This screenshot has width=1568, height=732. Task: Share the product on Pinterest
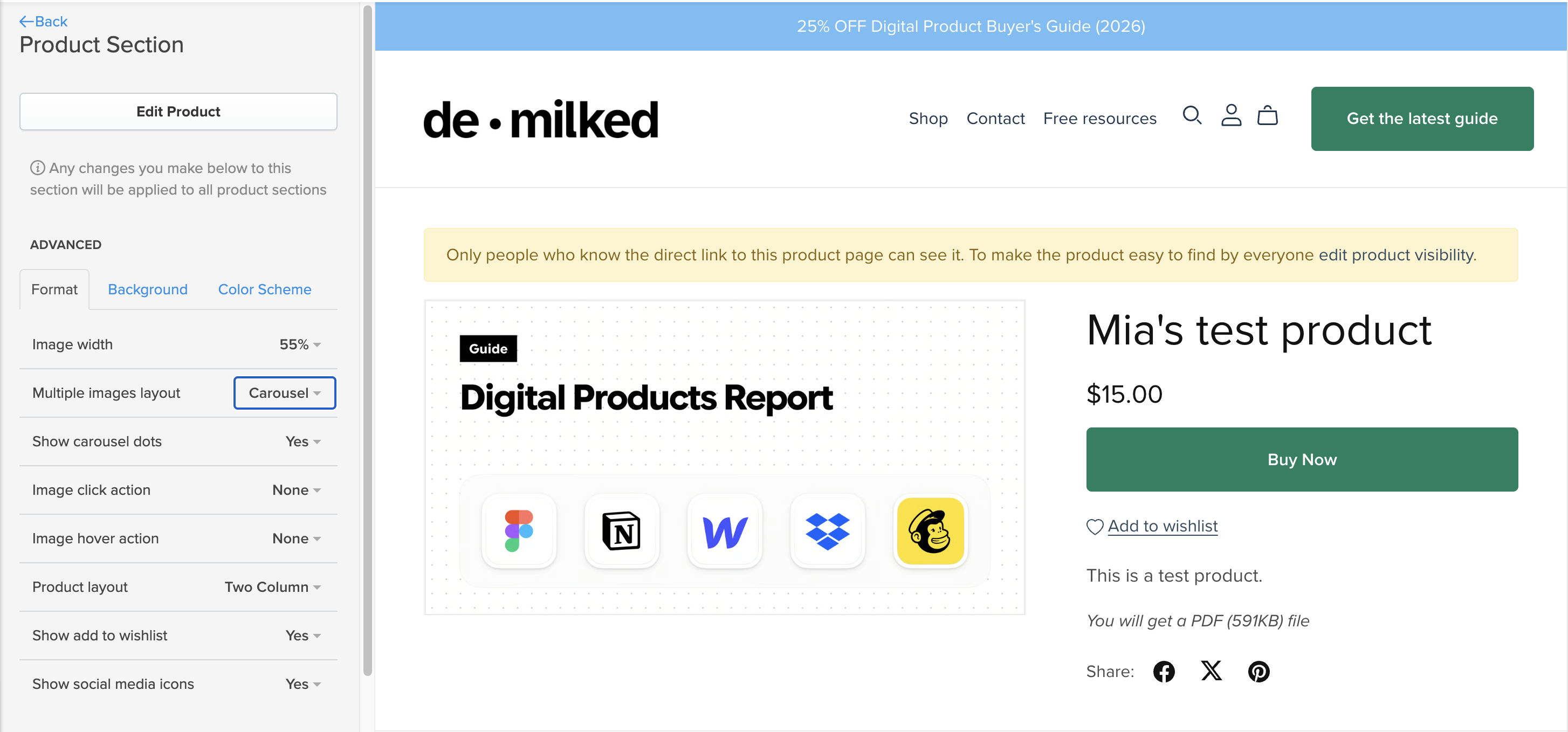tap(1259, 672)
